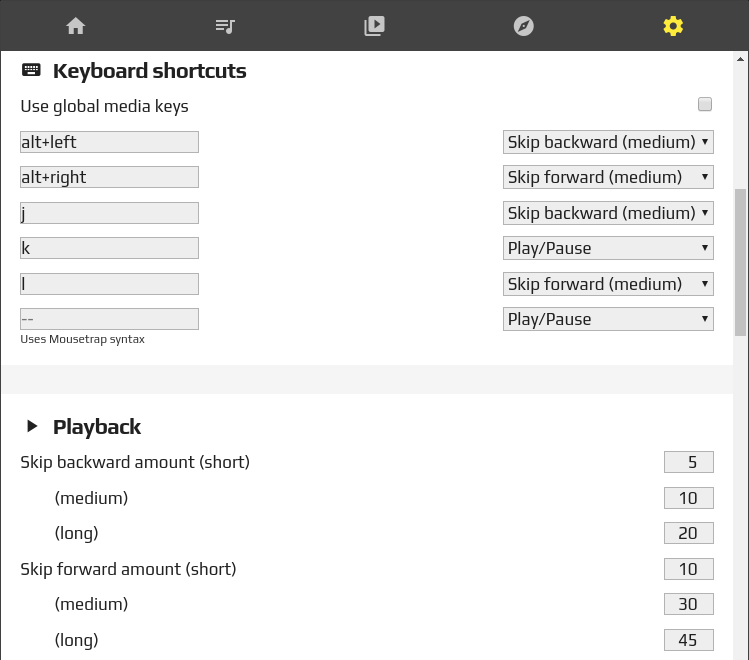This screenshot has width=749, height=660.
Task: Click the empty new shortcut field
Action: pyautogui.click(x=109, y=319)
